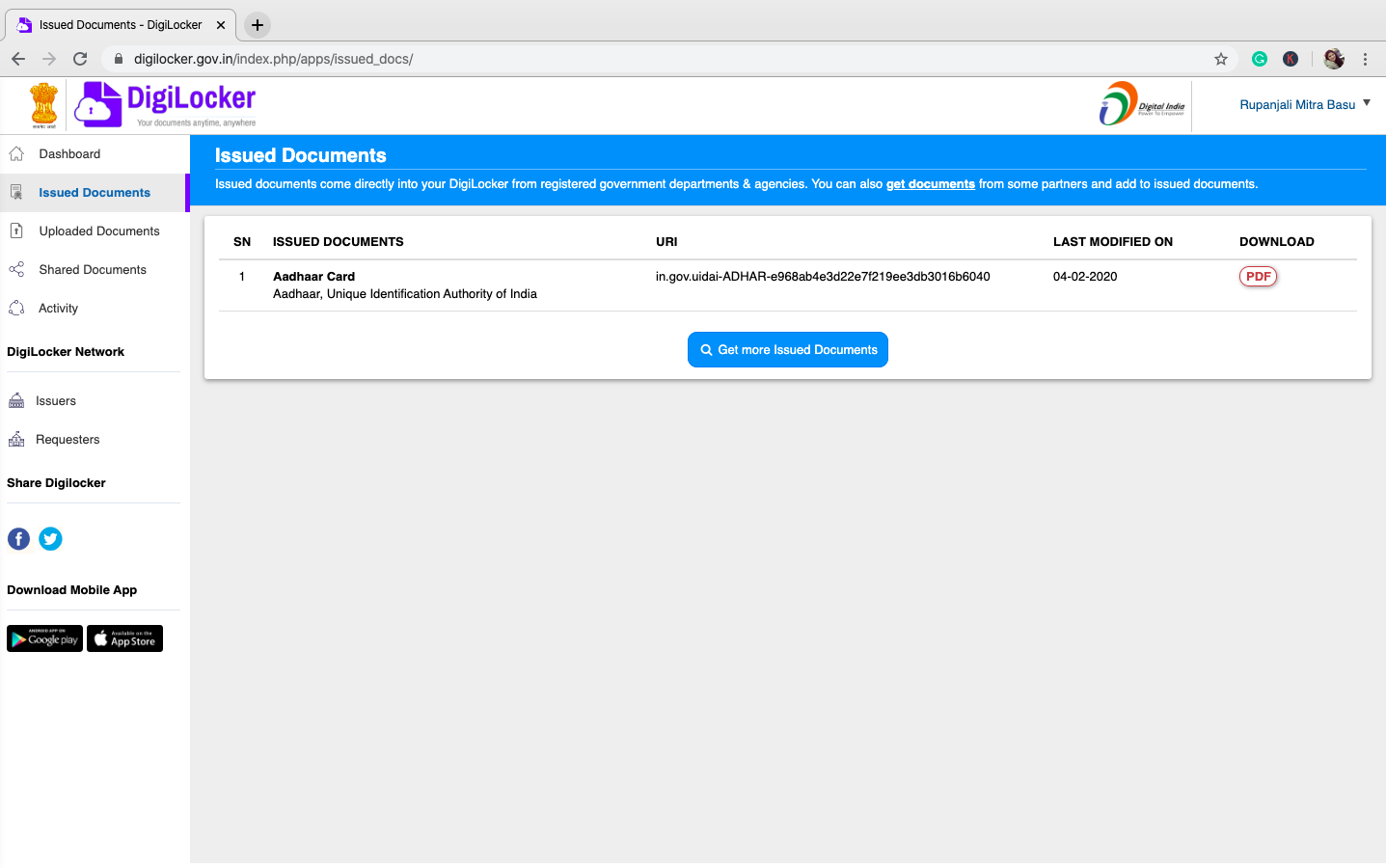The width and height of the screenshot is (1386, 868).
Task: Select the Issued Documents - DigiLocker browser tab
Action: pyautogui.click(x=121, y=25)
